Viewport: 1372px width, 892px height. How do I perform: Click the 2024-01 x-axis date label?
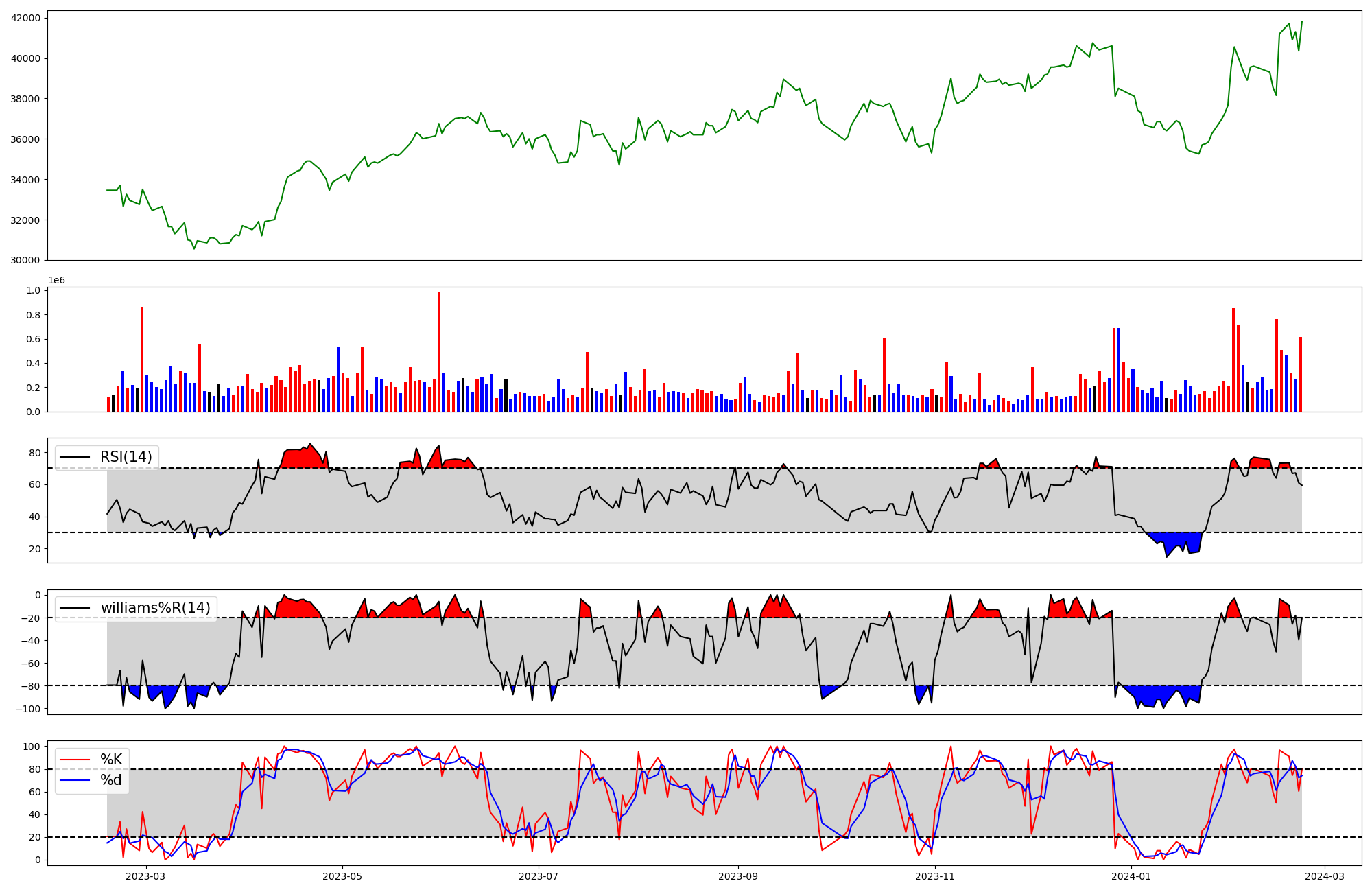pos(1131,876)
